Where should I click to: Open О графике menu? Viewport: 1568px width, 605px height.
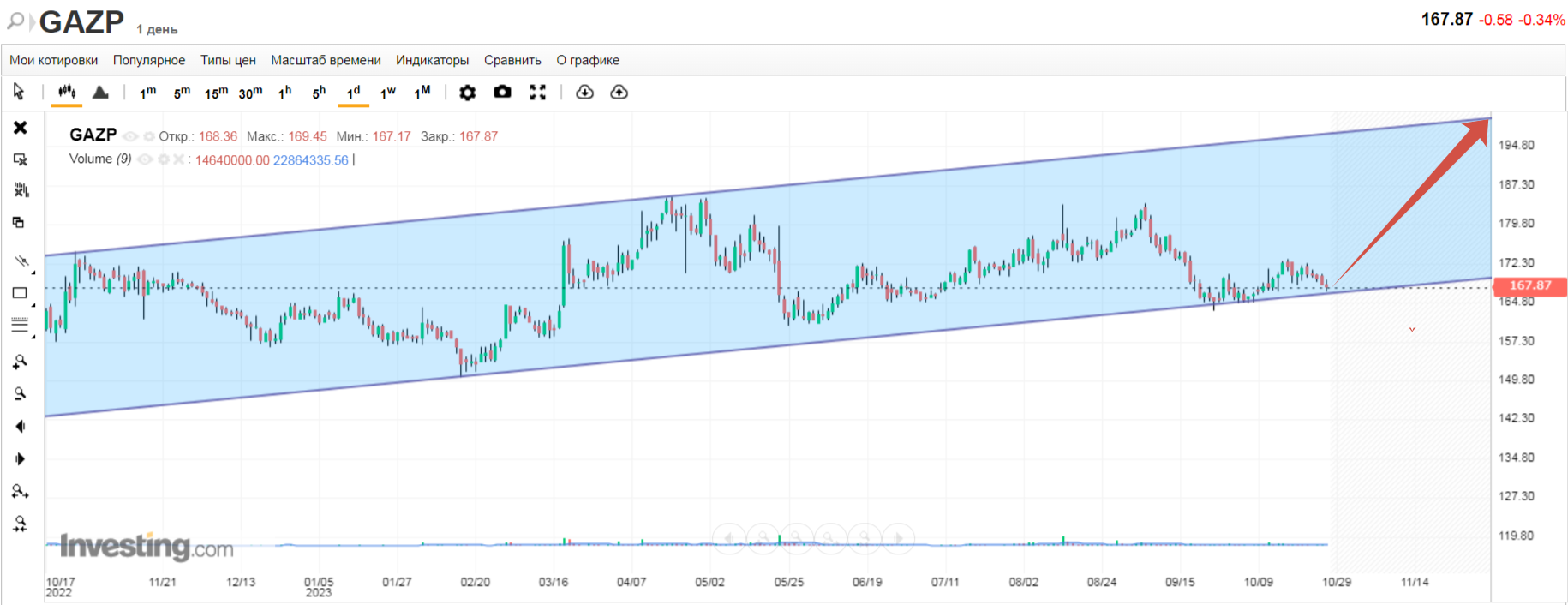point(588,60)
